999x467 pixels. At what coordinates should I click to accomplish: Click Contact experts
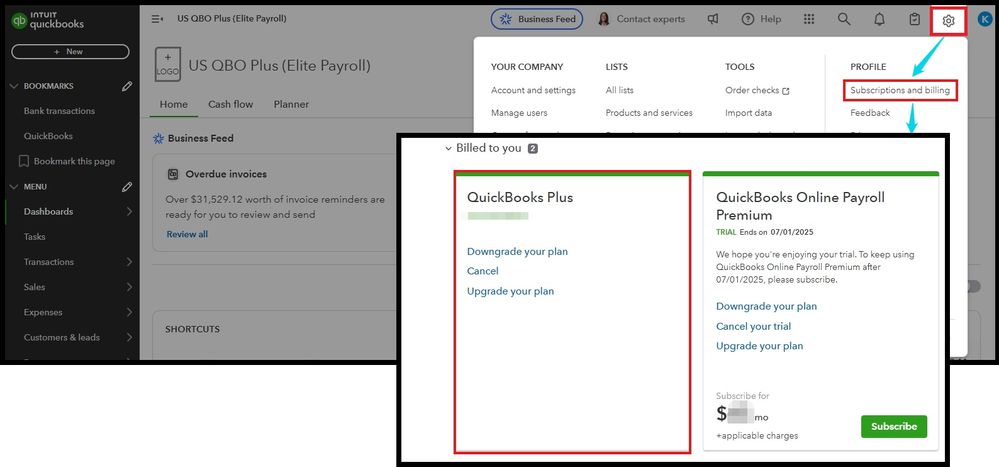click(x=650, y=19)
